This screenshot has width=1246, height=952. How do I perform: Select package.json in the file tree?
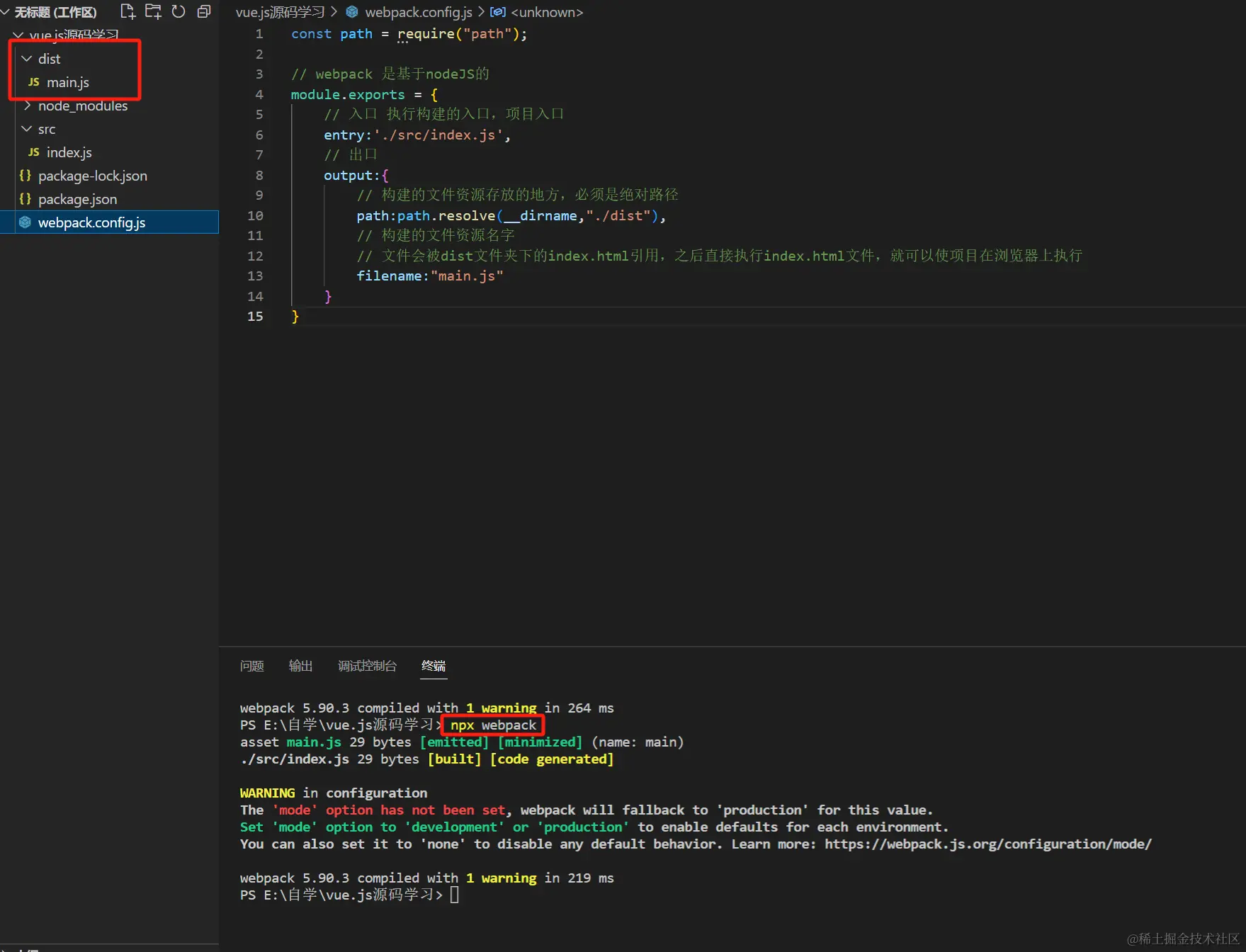pos(77,199)
